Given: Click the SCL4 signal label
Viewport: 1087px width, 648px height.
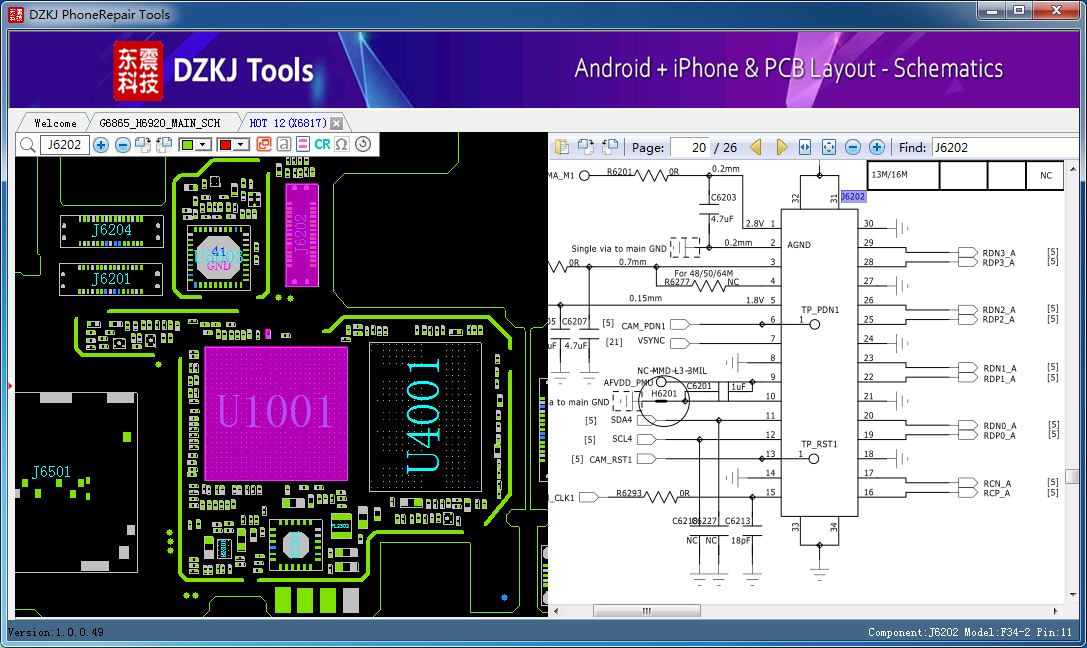Looking at the screenshot, I should click(622, 439).
